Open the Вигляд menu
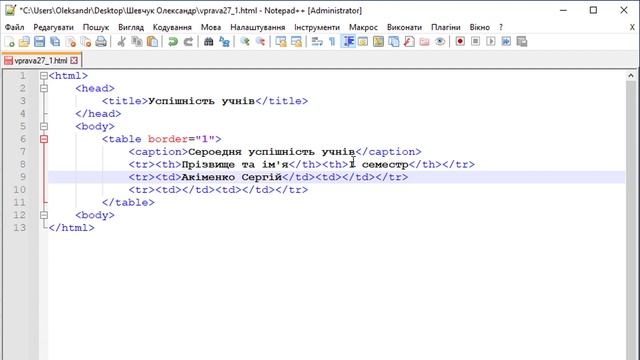The width and height of the screenshot is (640, 360). [x=131, y=27]
